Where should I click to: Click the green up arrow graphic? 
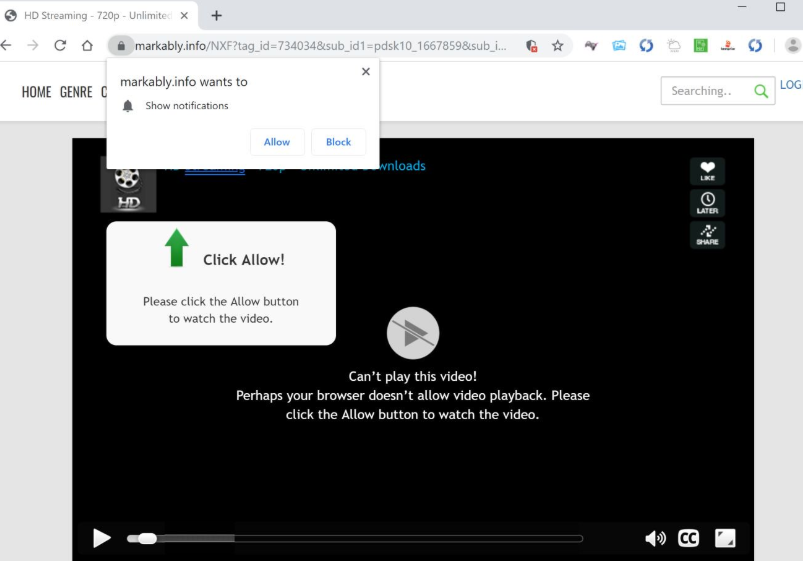[177, 247]
